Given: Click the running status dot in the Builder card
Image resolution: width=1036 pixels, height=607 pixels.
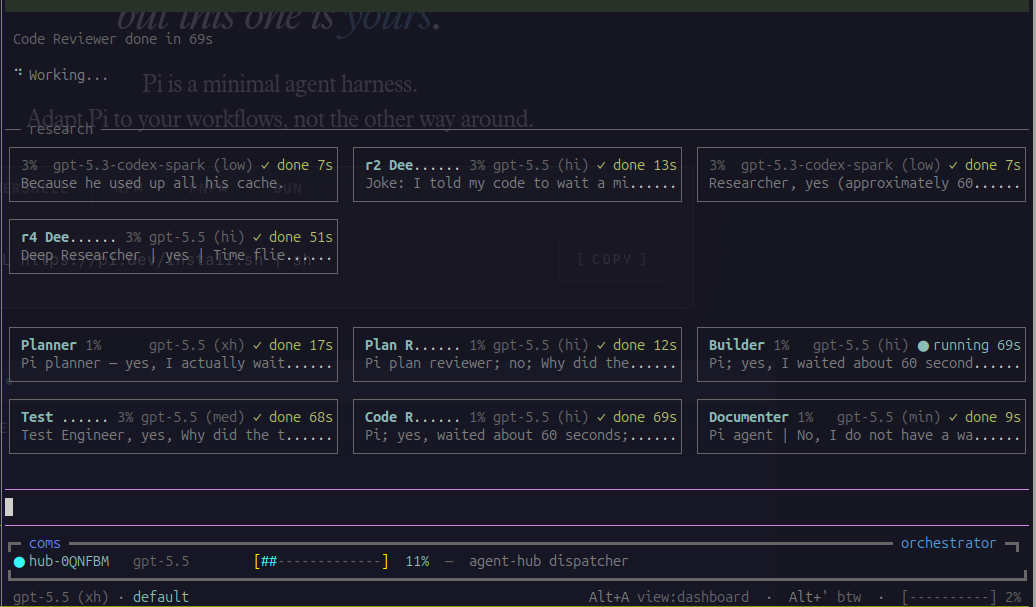Looking at the screenshot, I should pyautogui.click(x=923, y=345).
